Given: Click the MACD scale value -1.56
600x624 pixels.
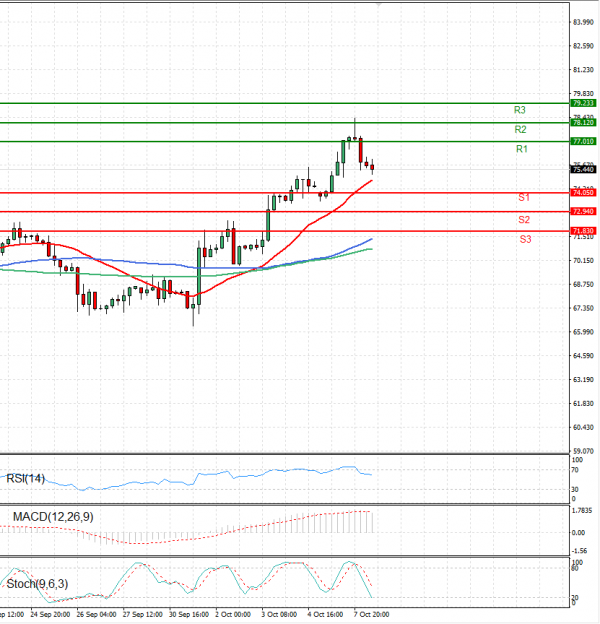Looking at the screenshot, I should click(579, 551).
